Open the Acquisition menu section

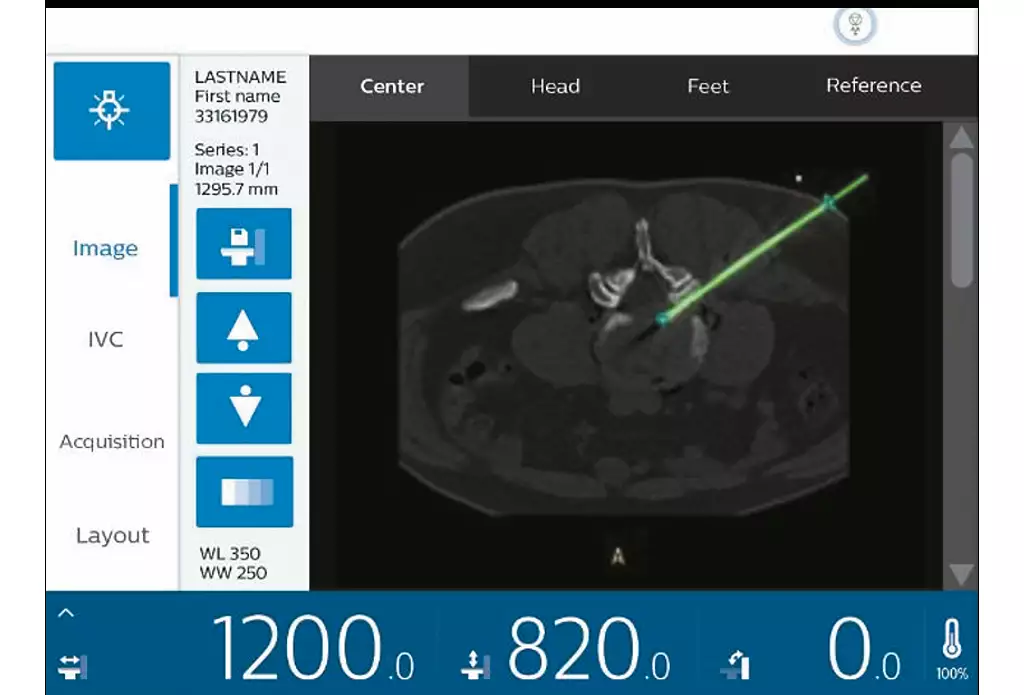coord(112,442)
